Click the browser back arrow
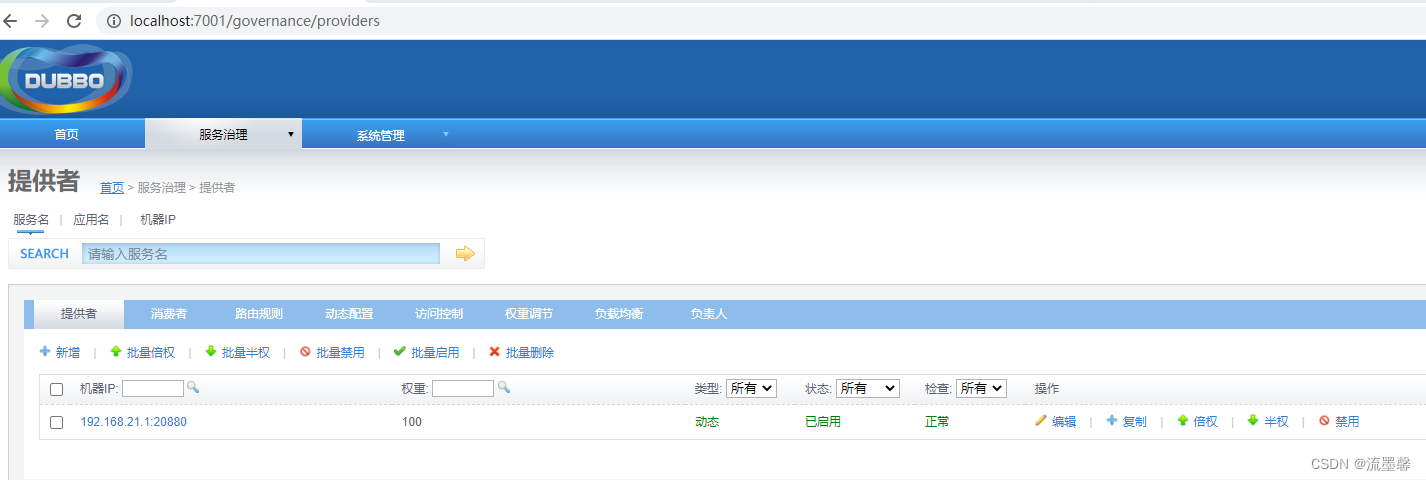Screen dimensions: 1426x480 coord(11,20)
